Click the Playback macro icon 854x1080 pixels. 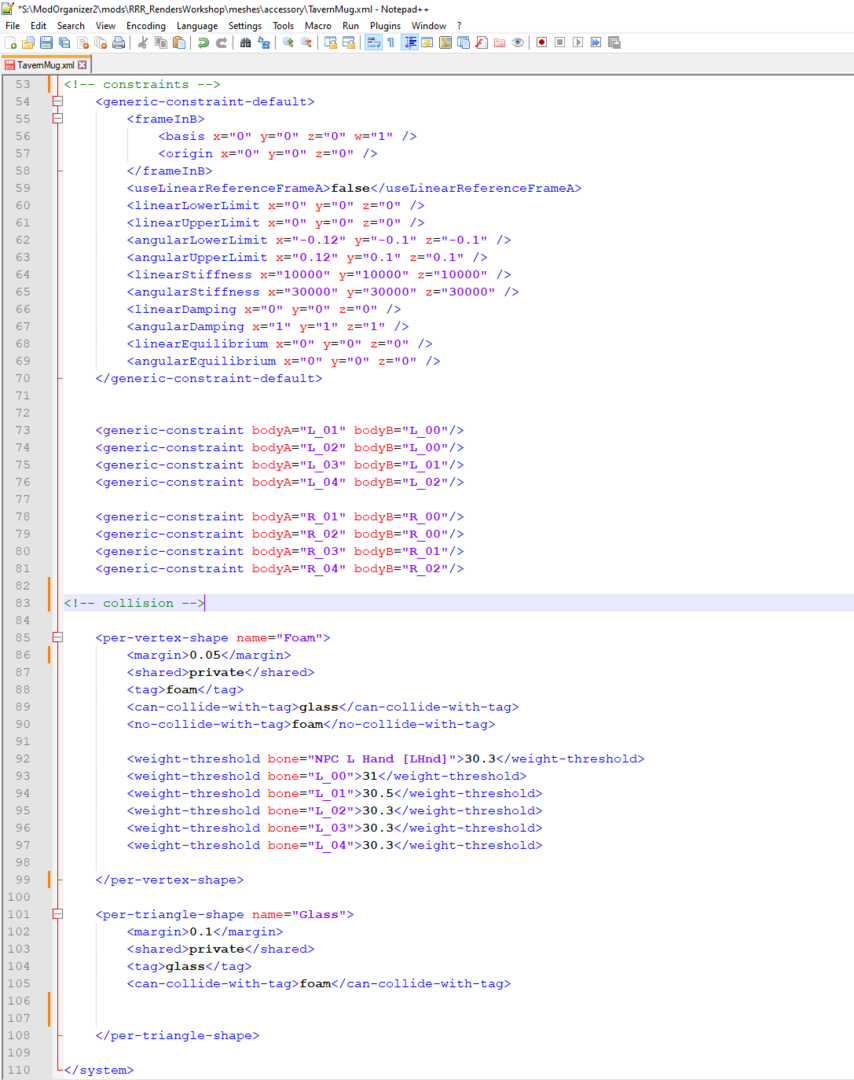click(578, 43)
